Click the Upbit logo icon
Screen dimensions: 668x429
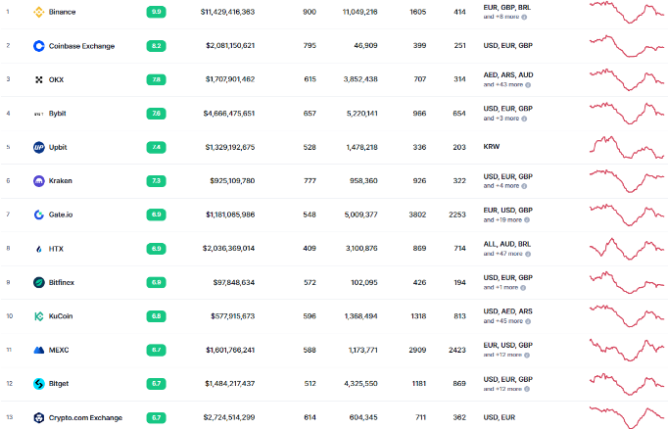click(39, 147)
